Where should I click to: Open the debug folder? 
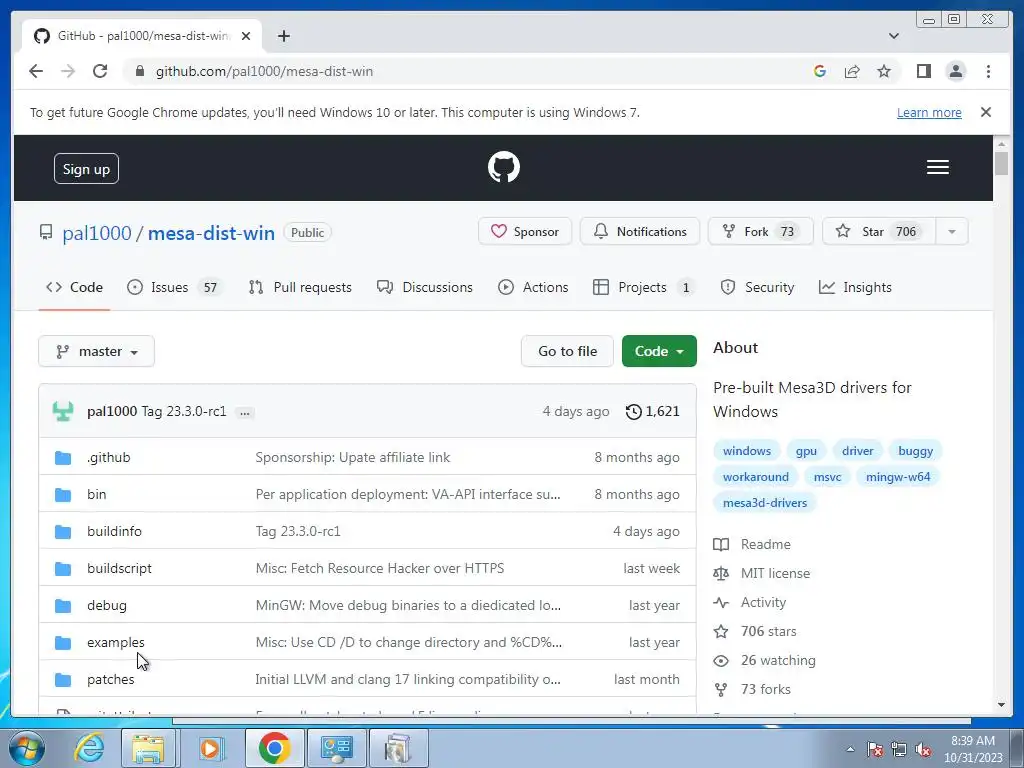click(x=106, y=605)
